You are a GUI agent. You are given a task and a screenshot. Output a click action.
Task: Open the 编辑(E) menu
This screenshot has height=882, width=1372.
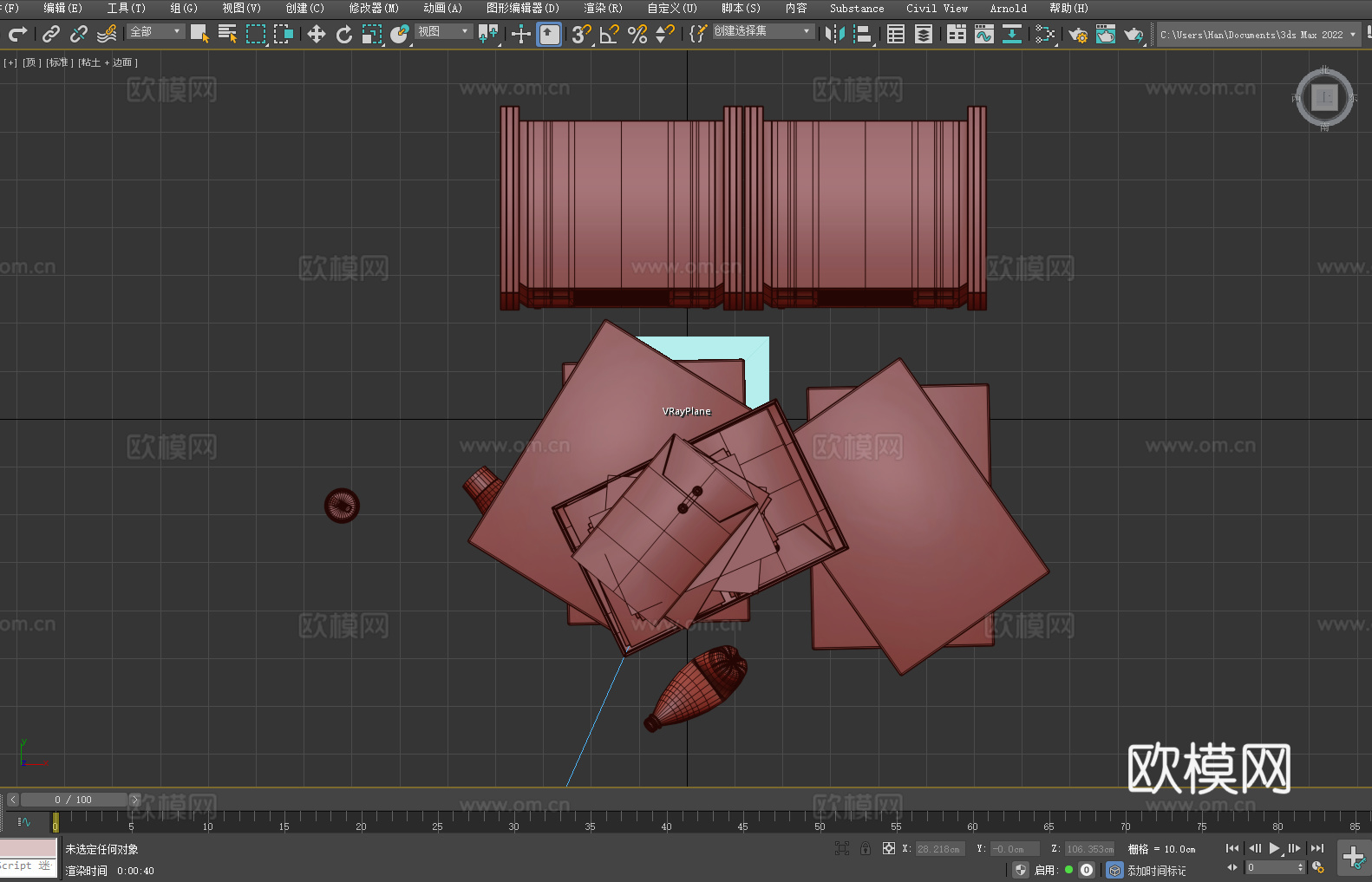tap(62, 8)
